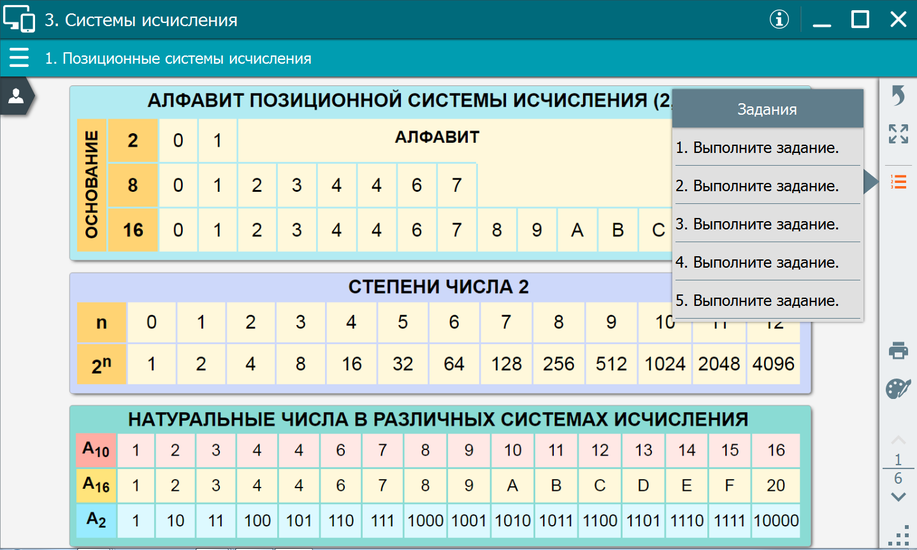Collapse the tasks panel arrow
Screen dimensions: 917x550
click(871, 181)
